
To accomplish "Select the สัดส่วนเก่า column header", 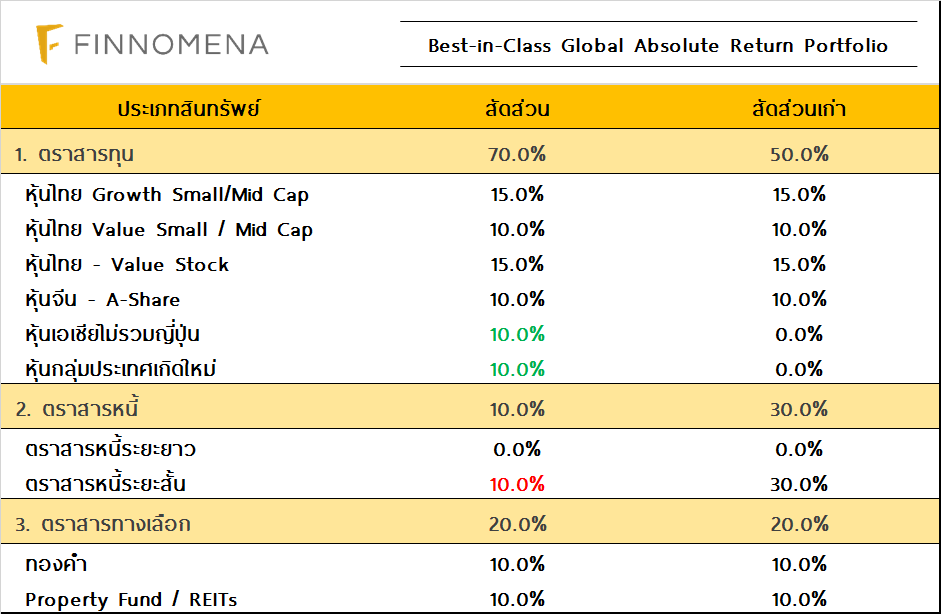I will 799,109.
